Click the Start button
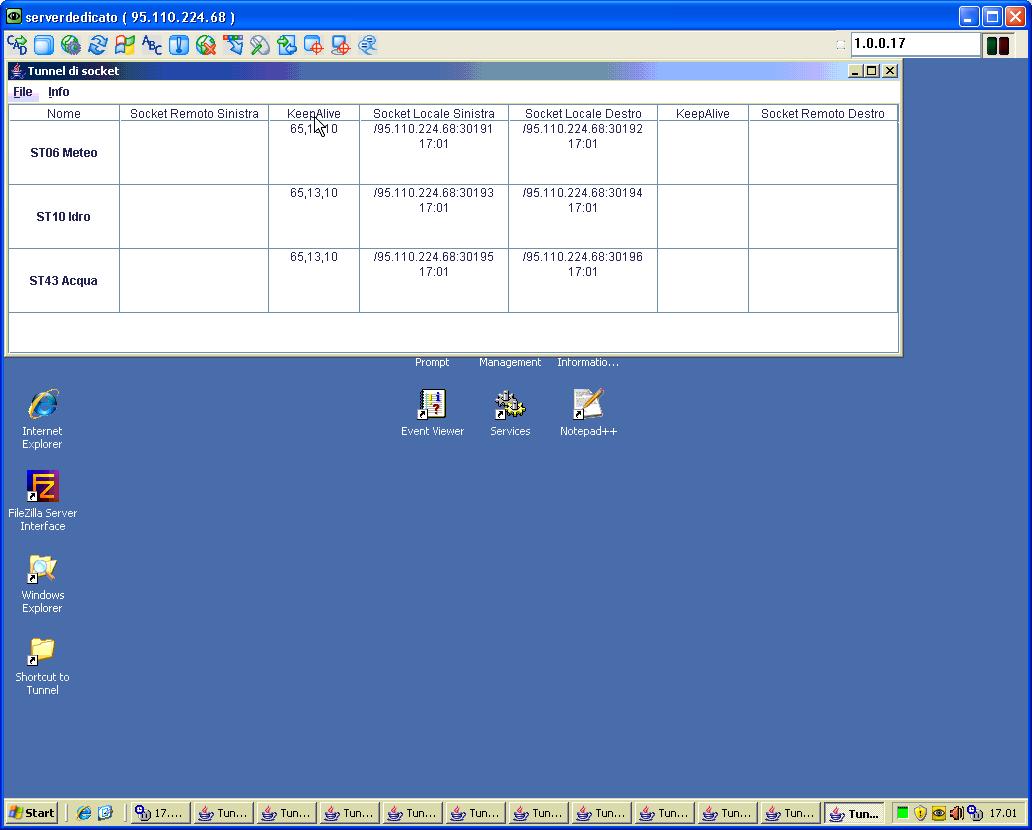Screen dimensions: 1032x830 click(32, 813)
